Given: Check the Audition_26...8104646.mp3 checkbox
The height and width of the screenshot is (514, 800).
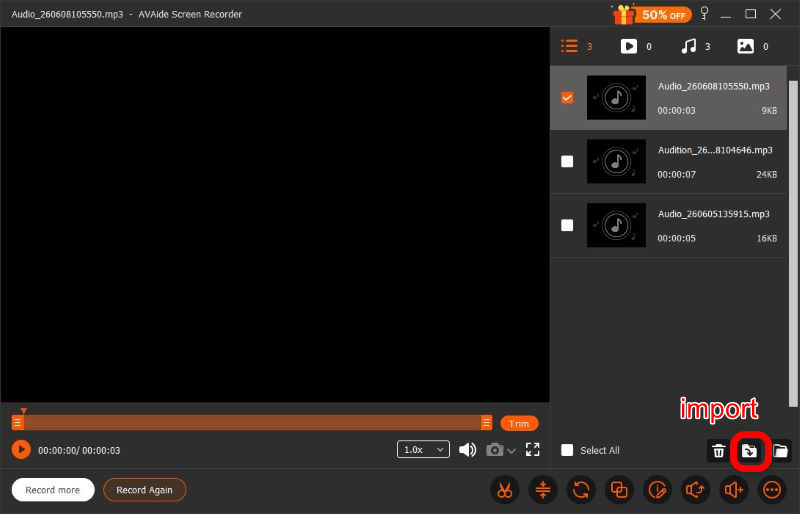Looking at the screenshot, I should (567, 161).
